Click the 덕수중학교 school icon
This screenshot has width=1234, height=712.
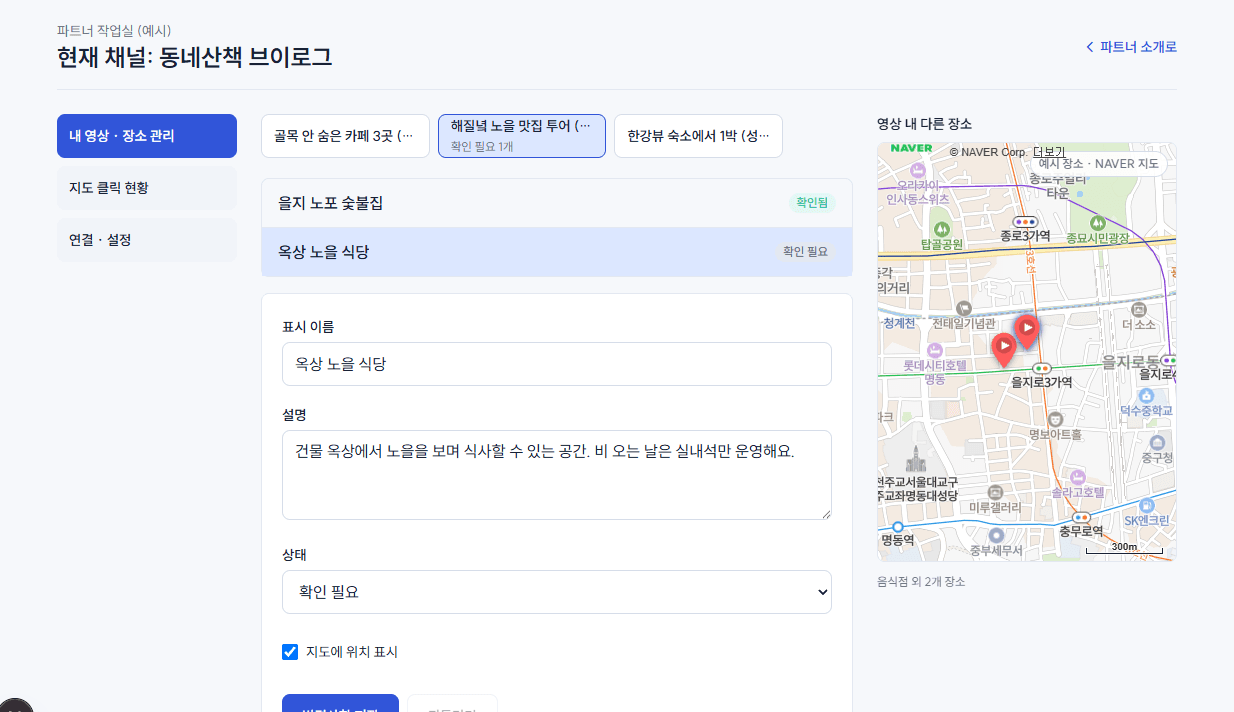click(1146, 396)
